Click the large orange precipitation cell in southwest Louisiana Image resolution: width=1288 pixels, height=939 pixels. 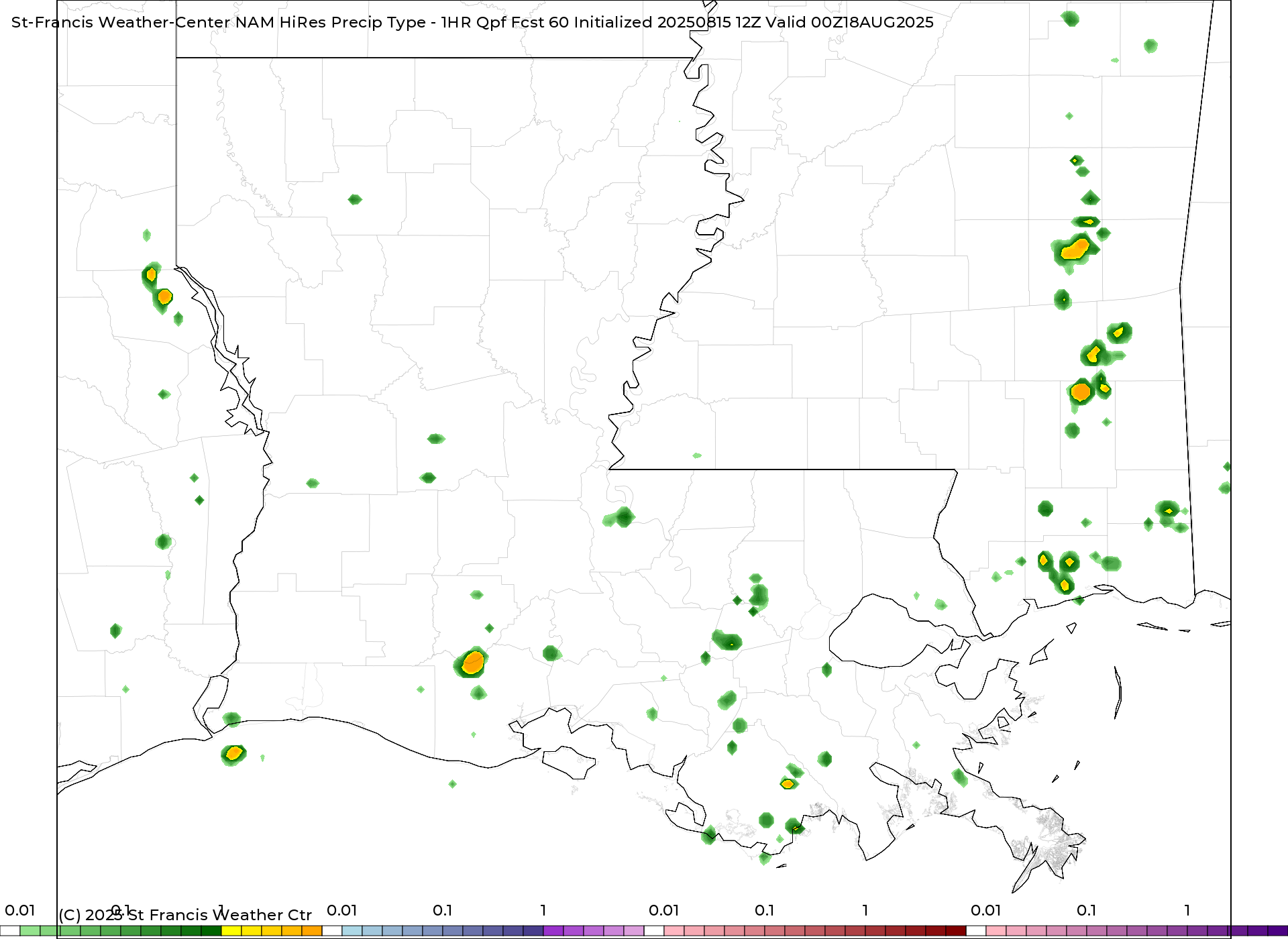pyautogui.click(x=473, y=662)
